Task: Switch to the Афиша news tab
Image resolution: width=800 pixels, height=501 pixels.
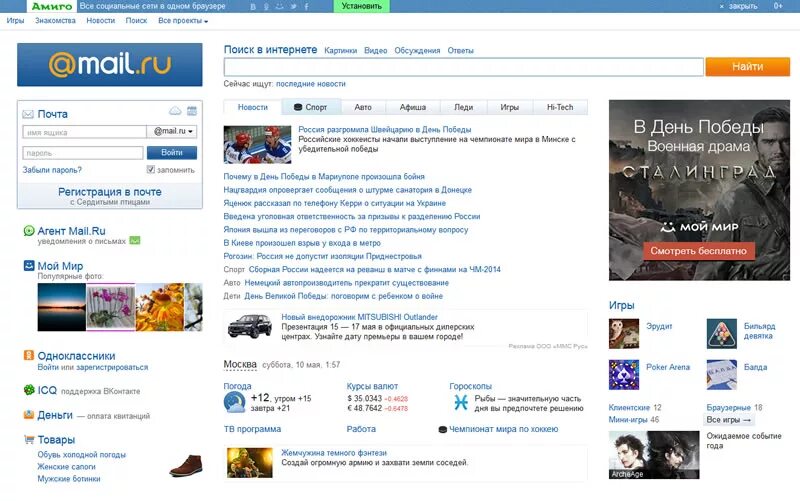Action: (412, 107)
